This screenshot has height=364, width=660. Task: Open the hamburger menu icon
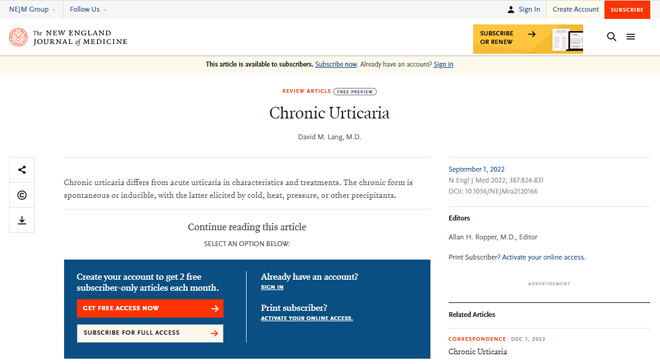pos(631,37)
